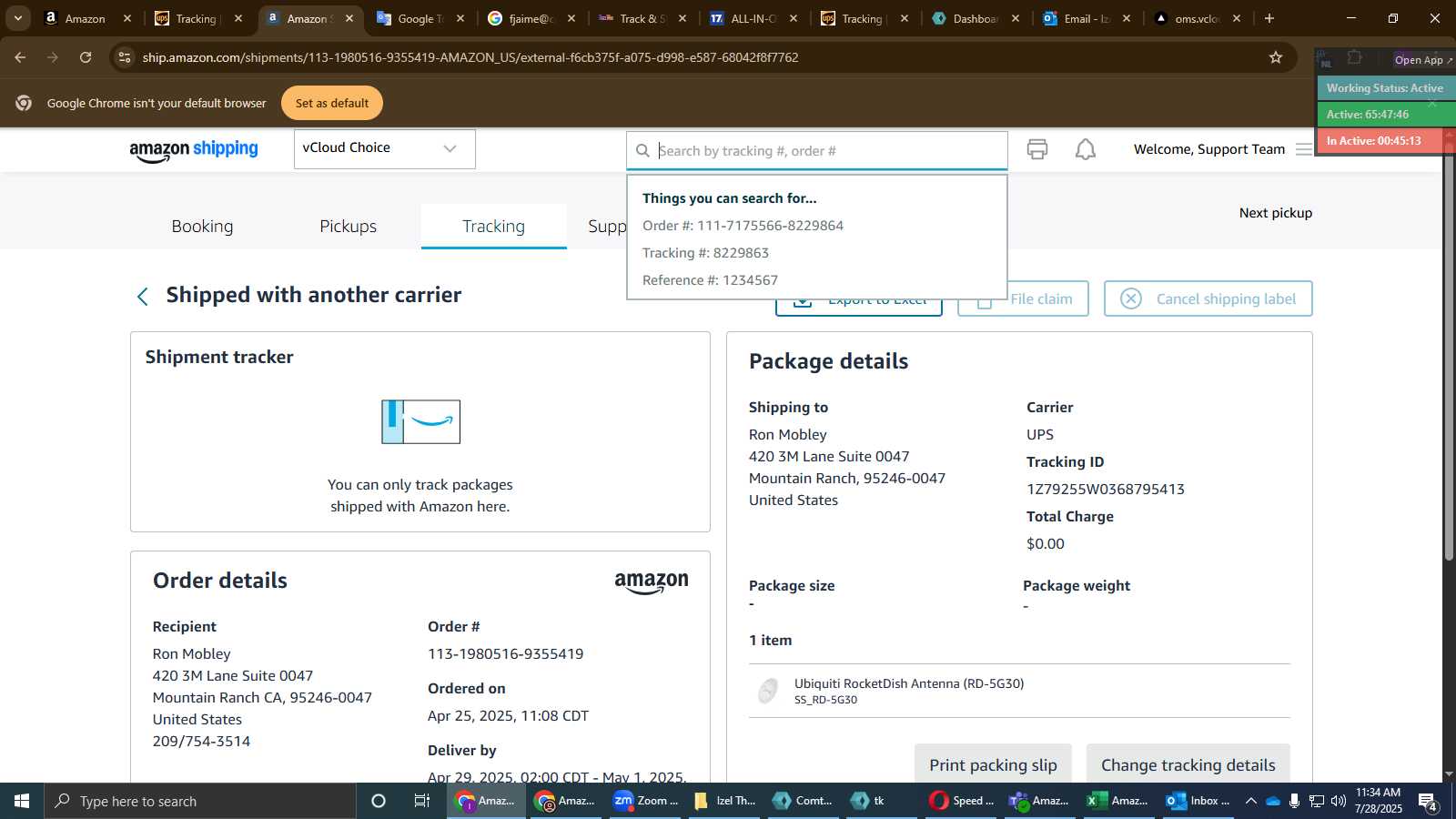Open the notification center icon
Image resolution: width=1456 pixels, height=819 pixels.
[1428, 801]
